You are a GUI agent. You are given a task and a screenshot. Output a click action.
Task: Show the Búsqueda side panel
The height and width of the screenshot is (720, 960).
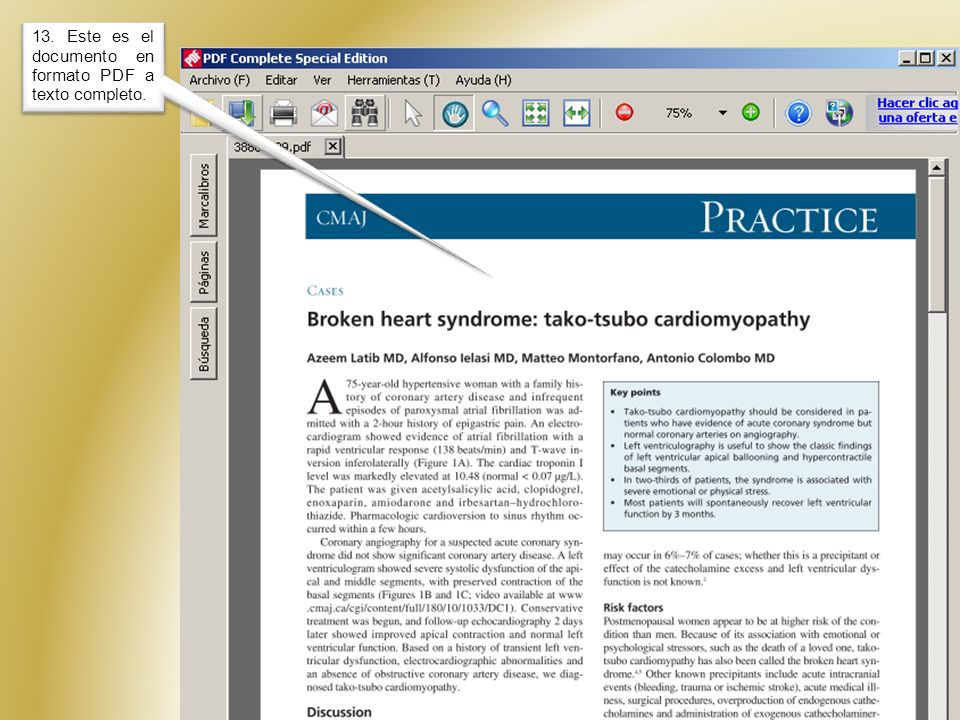(x=204, y=344)
